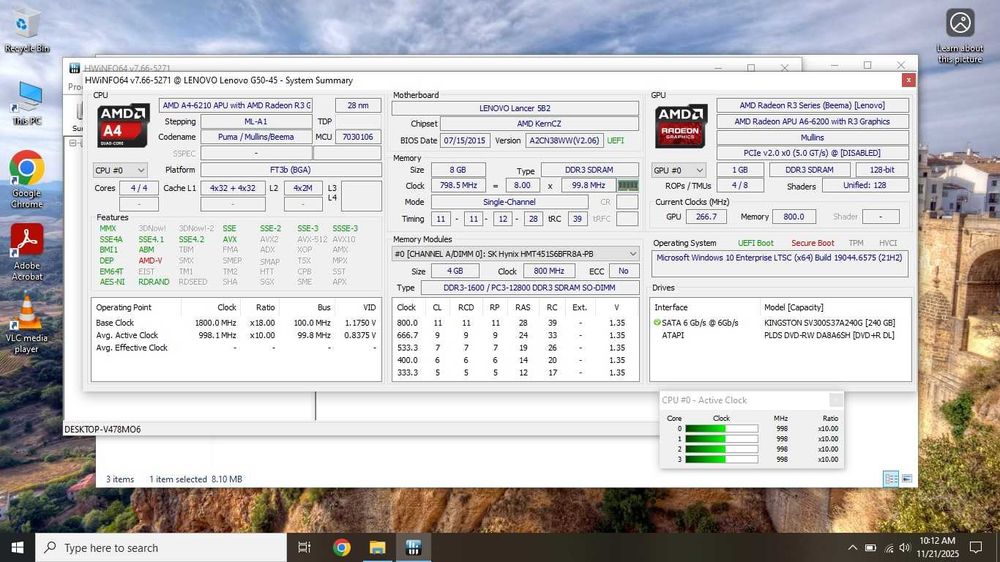The height and width of the screenshot is (562, 1000).
Task: Select the KINGSTON SV300S37A240G drive row
Action: click(x=780, y=323)
